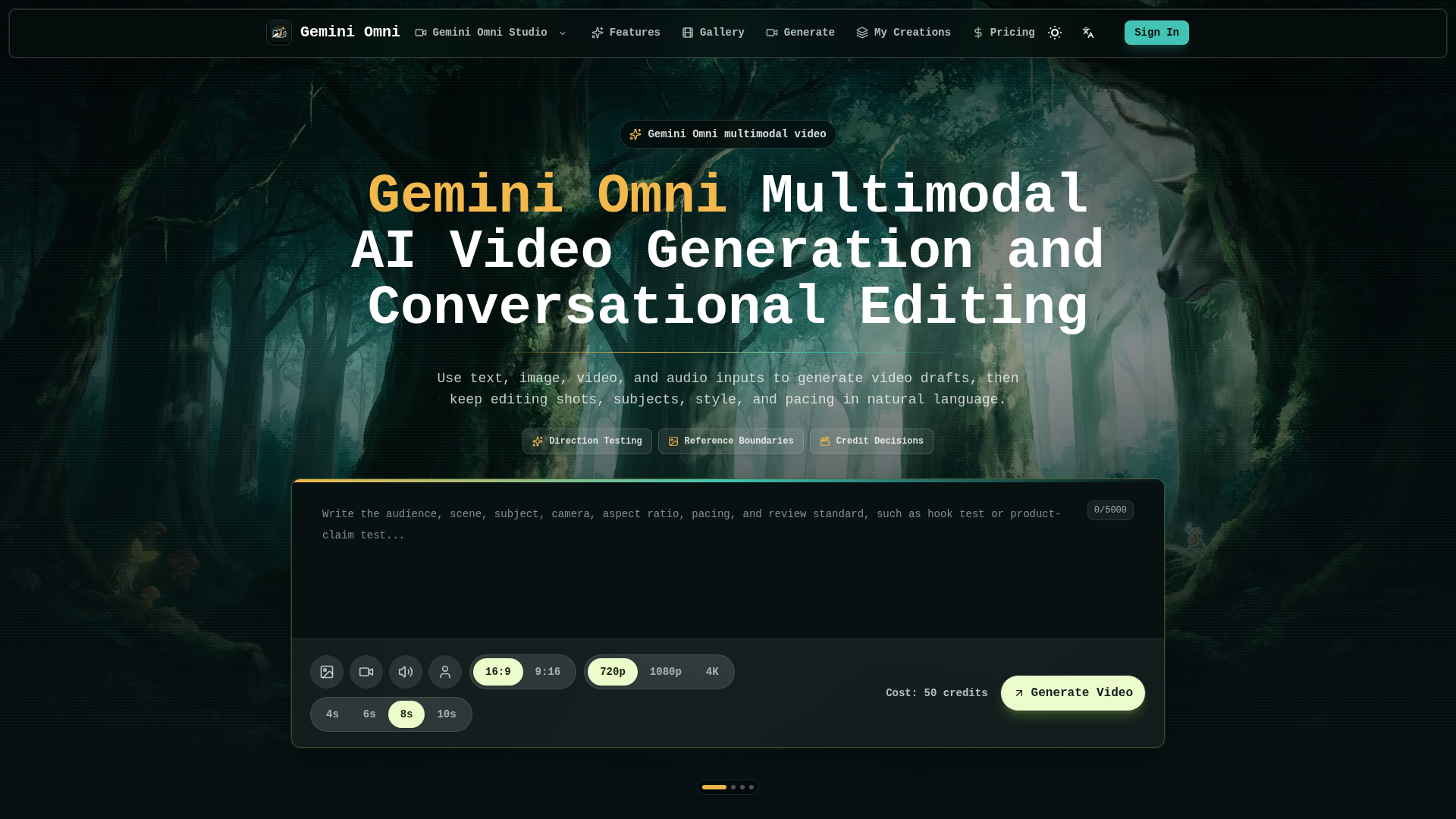
Task: Click the image icon in Reference Boundaries chip
Action: (673, 441)
